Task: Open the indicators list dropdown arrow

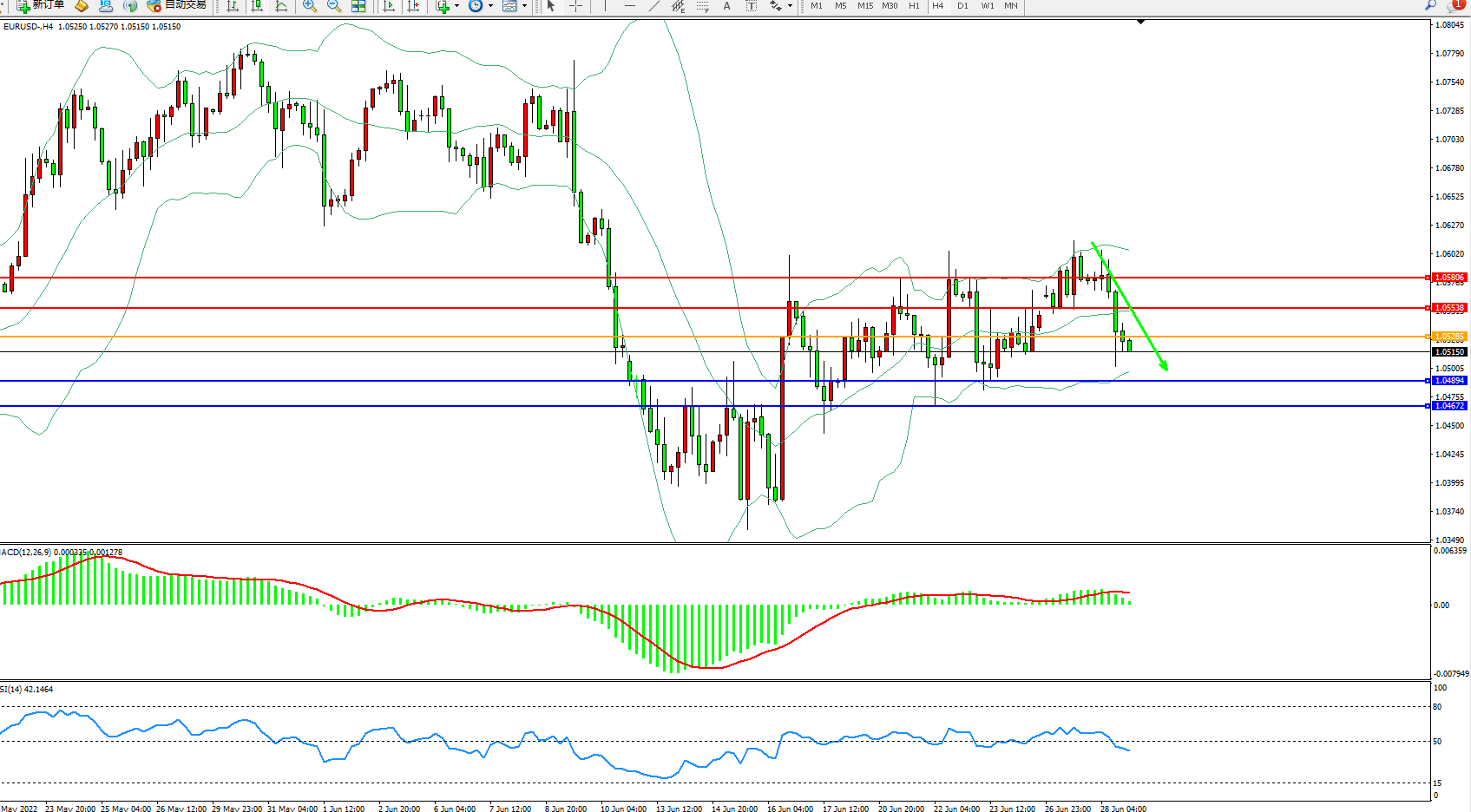Action: click(456, 6)
